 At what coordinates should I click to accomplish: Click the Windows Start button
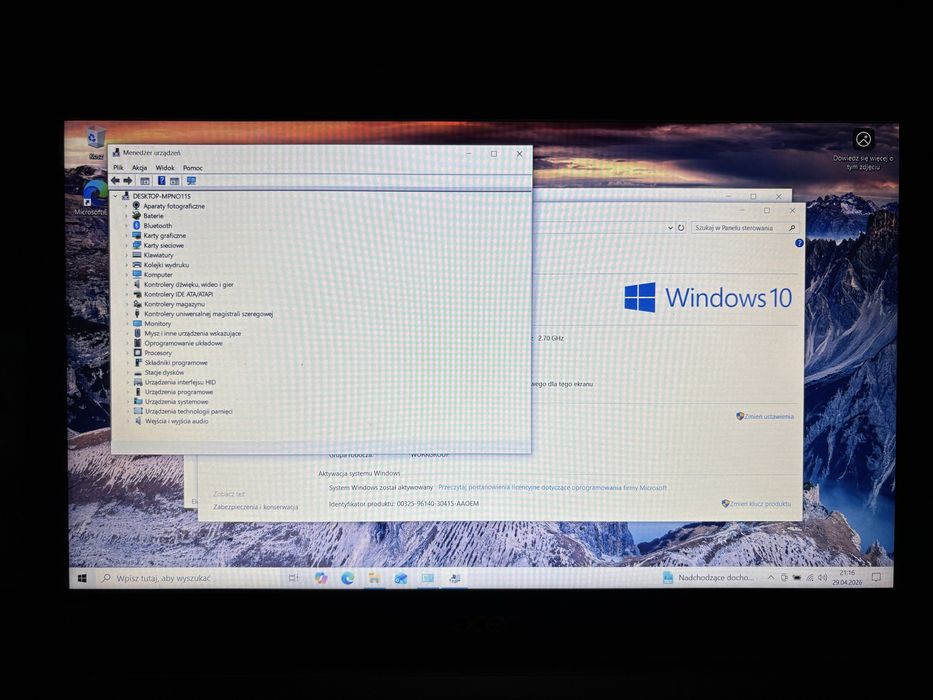click(x=83, y=578)
